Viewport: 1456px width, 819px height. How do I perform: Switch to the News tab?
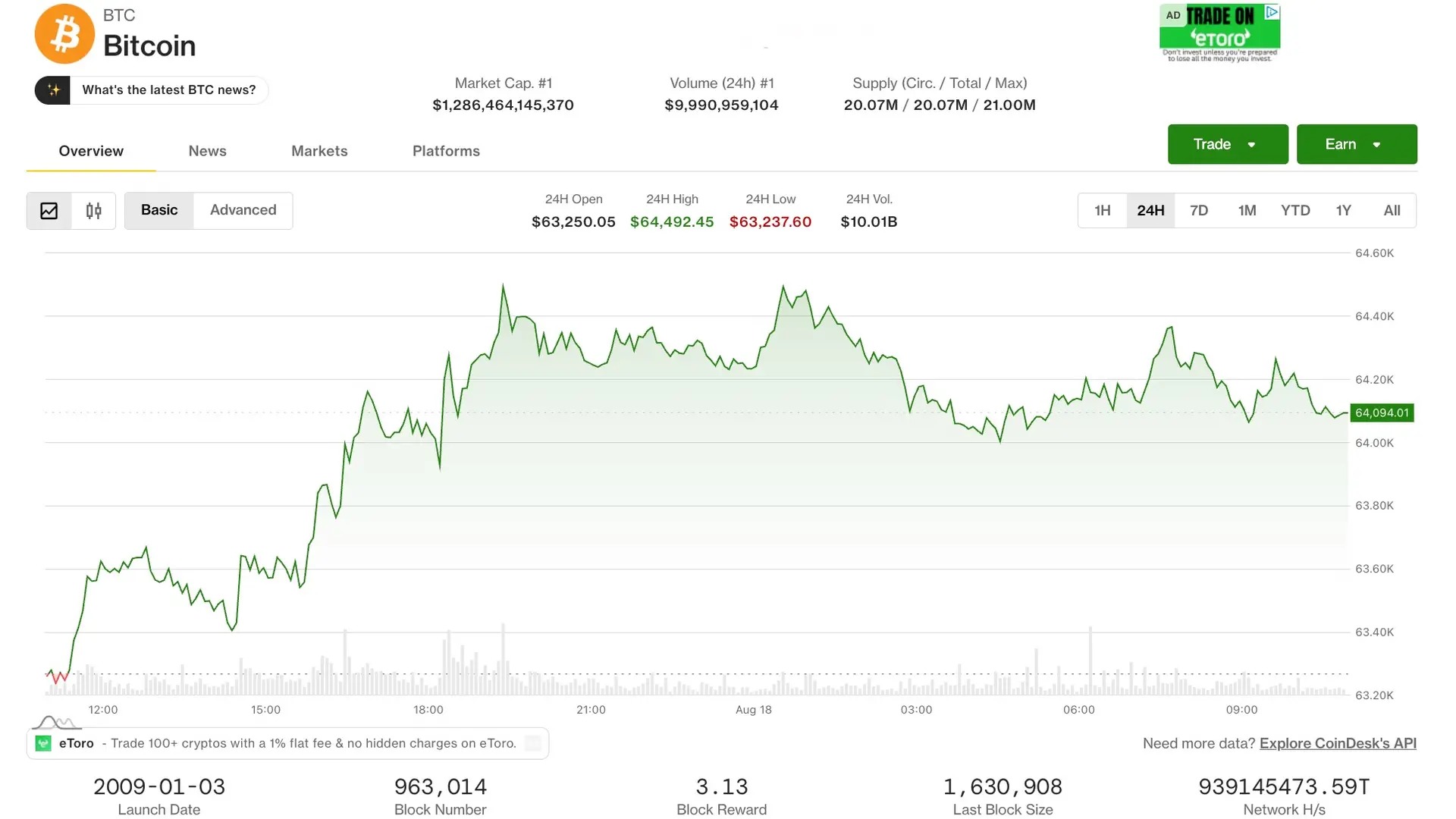pyautogui.click(x=207, y=151)
